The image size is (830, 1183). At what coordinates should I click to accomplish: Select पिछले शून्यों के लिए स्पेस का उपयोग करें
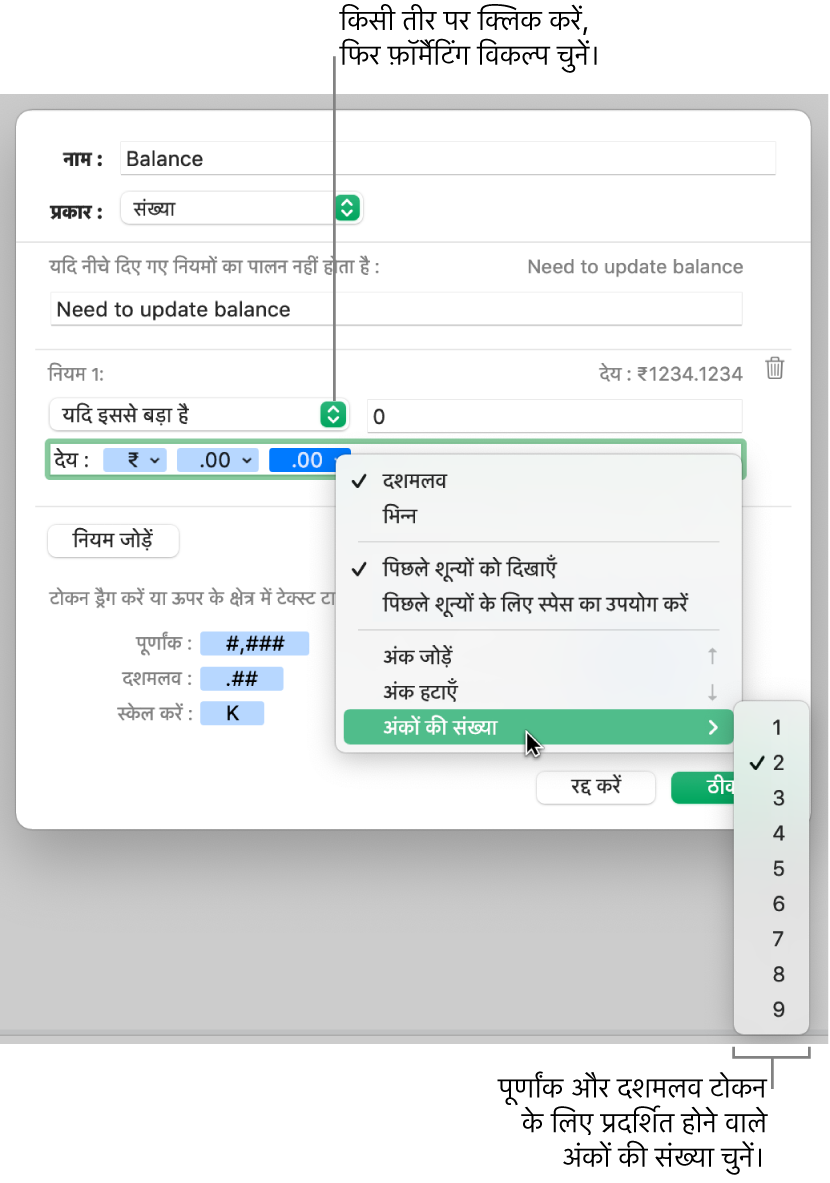pyautogui.click(x=538, y=604)
